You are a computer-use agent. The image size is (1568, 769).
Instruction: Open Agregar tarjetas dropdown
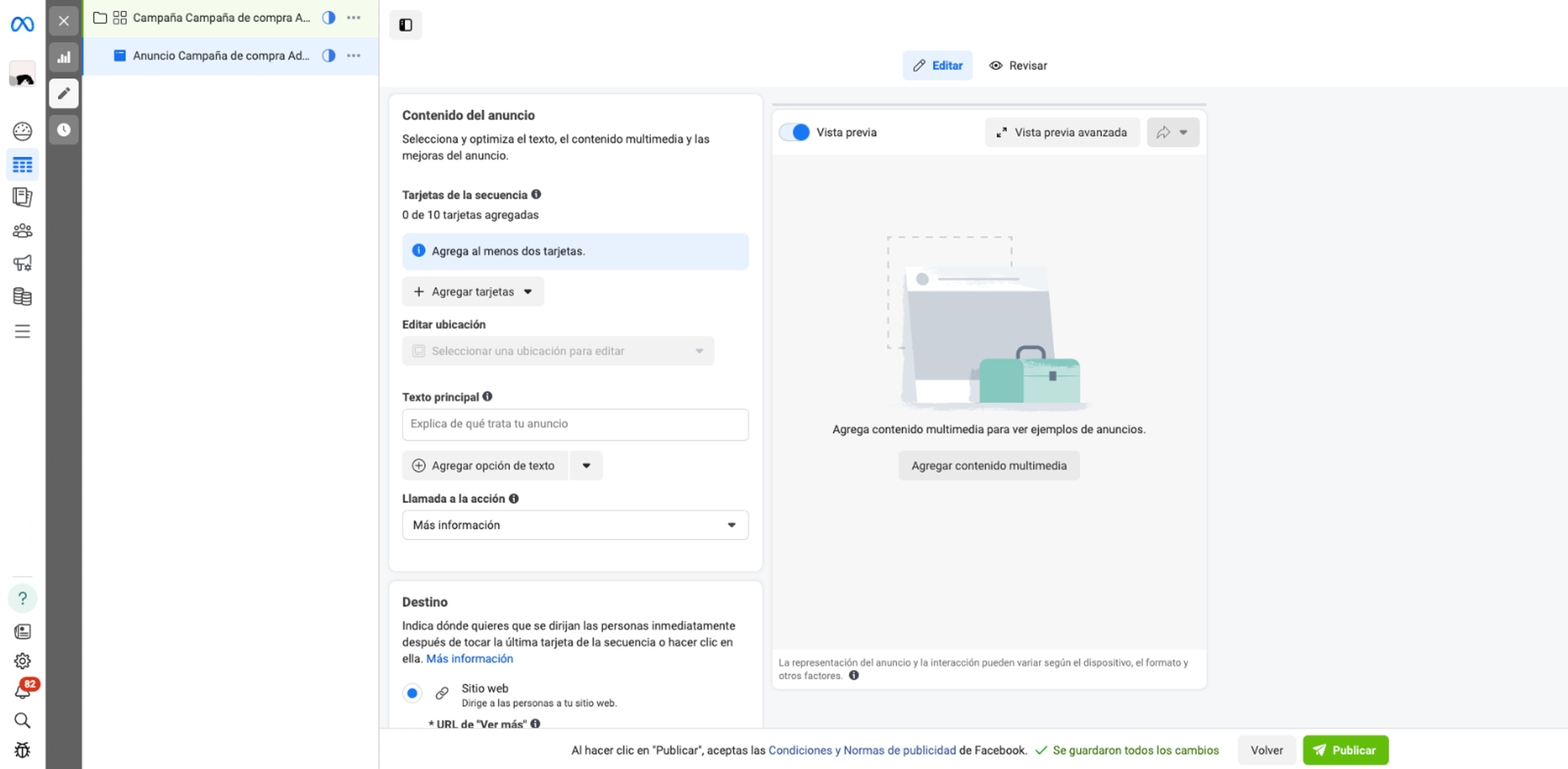click(x=473, y=292)
